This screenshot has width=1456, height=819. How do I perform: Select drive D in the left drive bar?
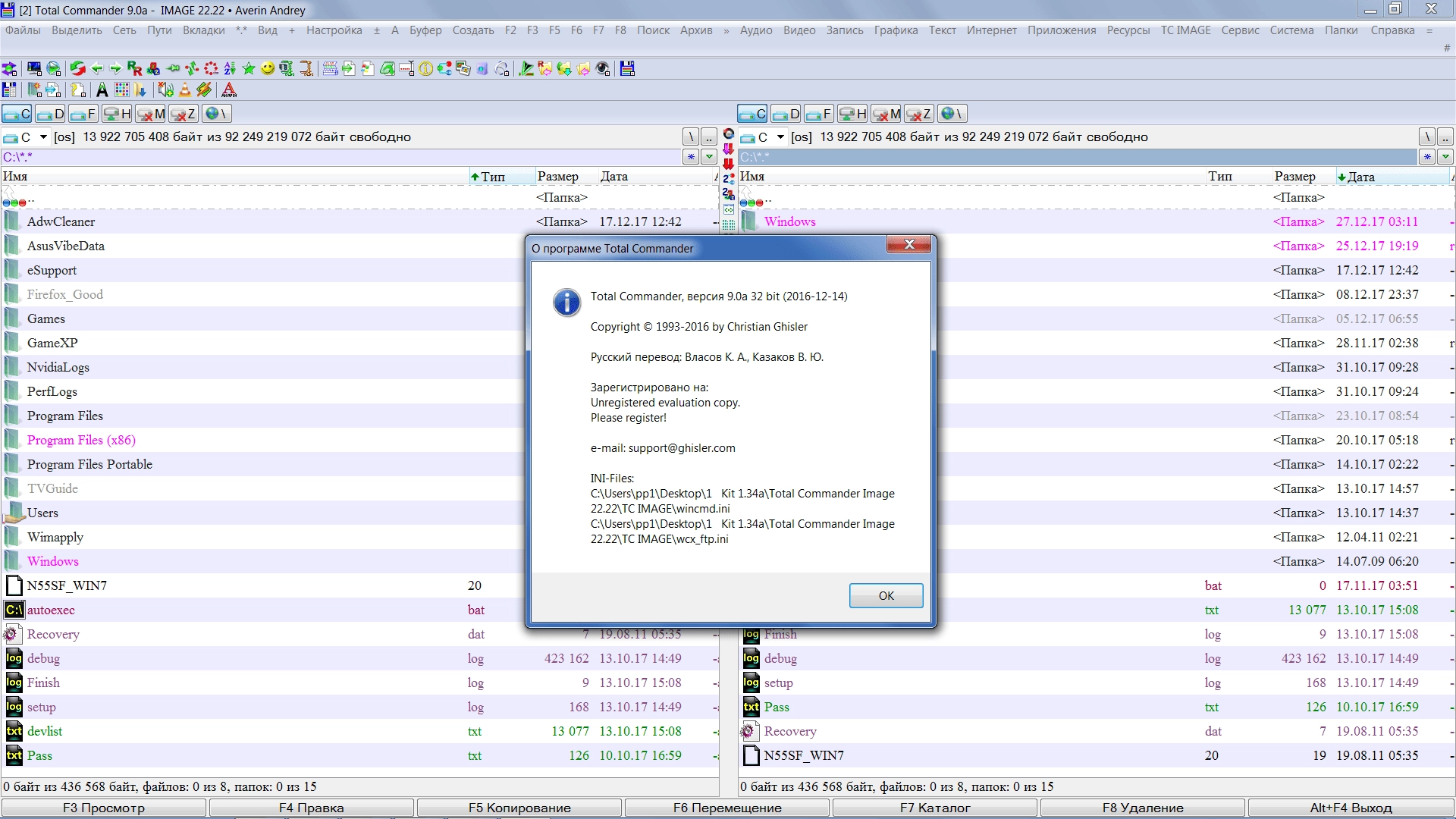point(50,114)
